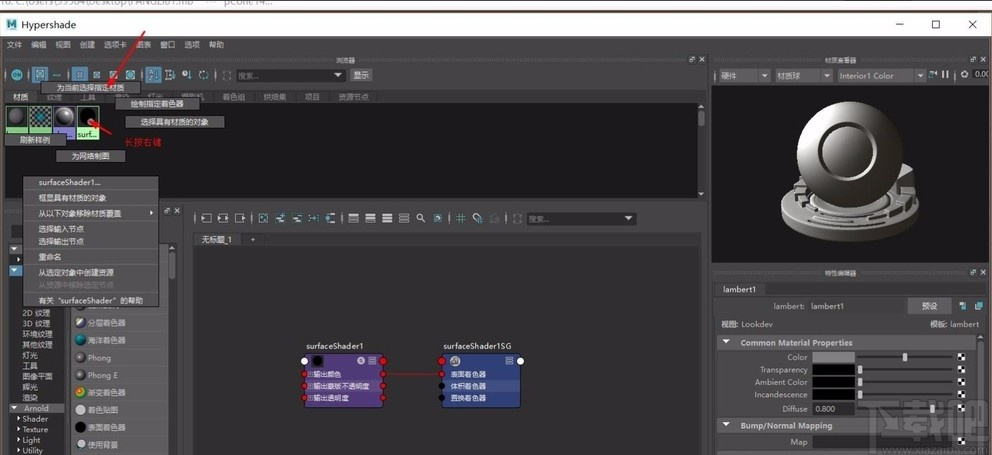Viewport: 992px width, 455px height.
Task: Click remove selected nodes from graph icon
Action: (x=297, y=218)
